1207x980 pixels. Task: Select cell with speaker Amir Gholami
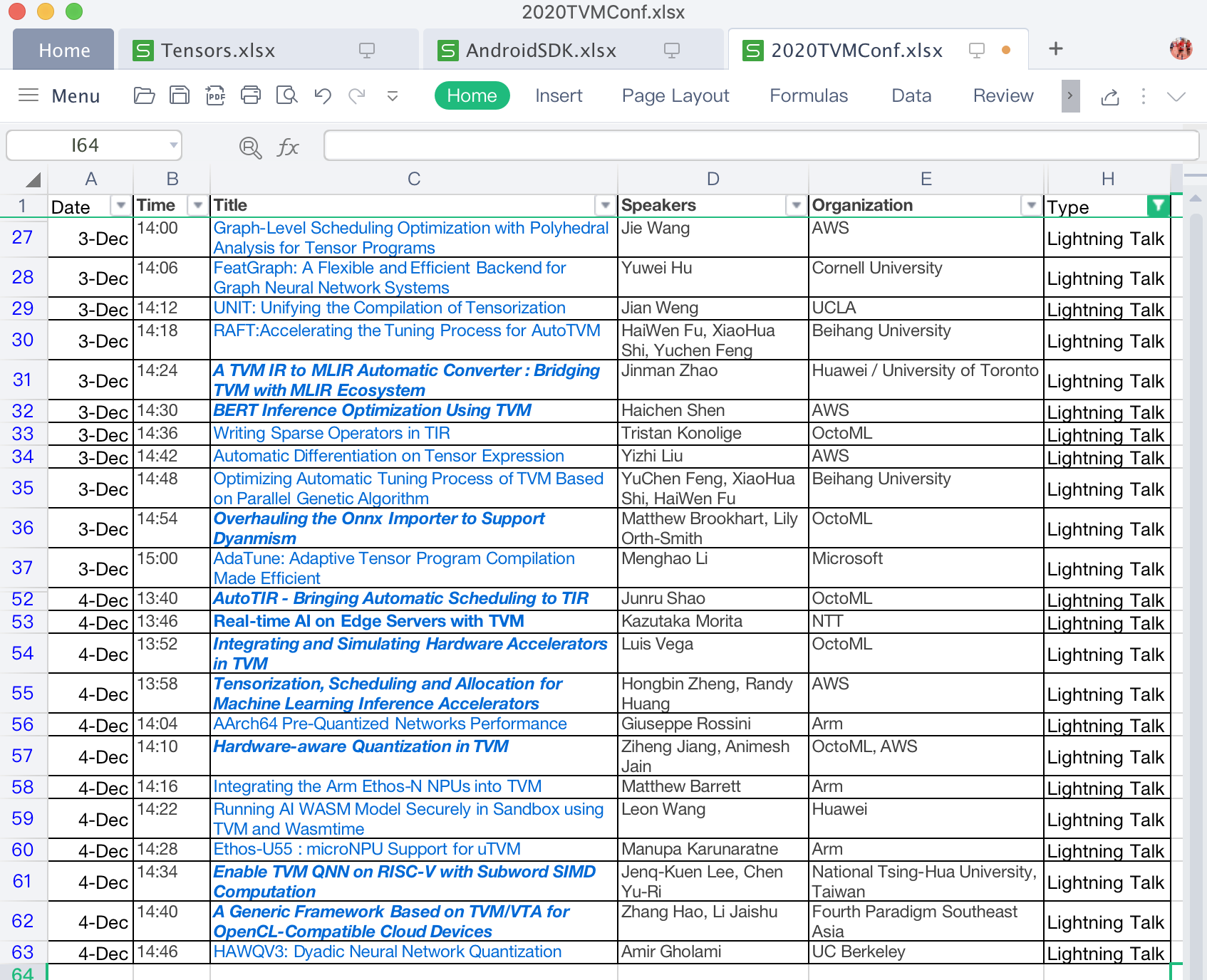(x=713, y=952)
